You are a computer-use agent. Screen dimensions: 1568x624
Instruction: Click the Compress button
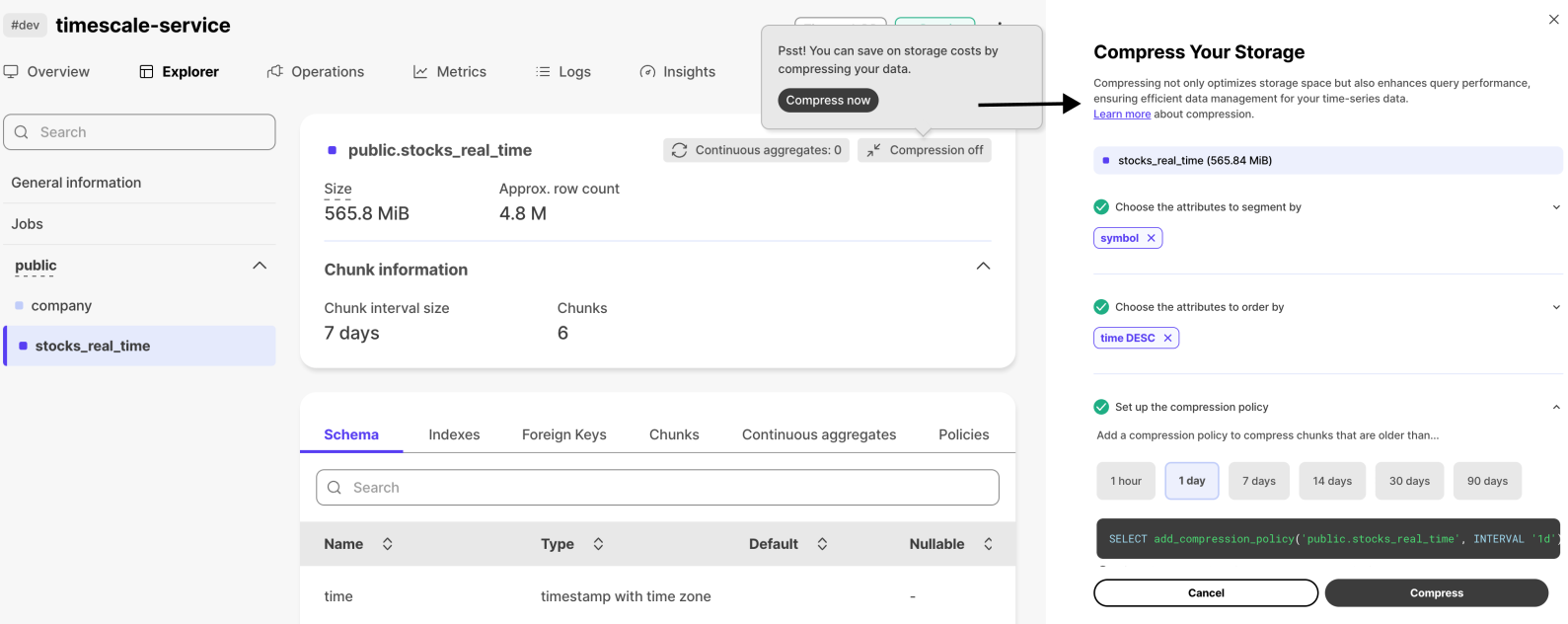click(1436, 592)
